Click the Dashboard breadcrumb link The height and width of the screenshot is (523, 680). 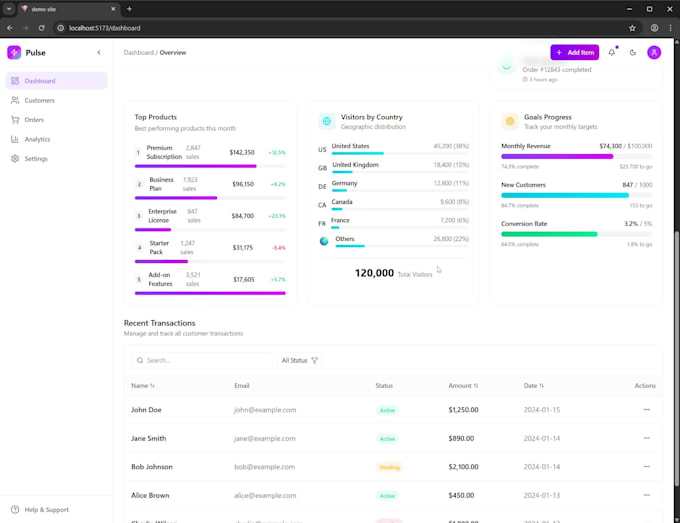coord(139,52)
